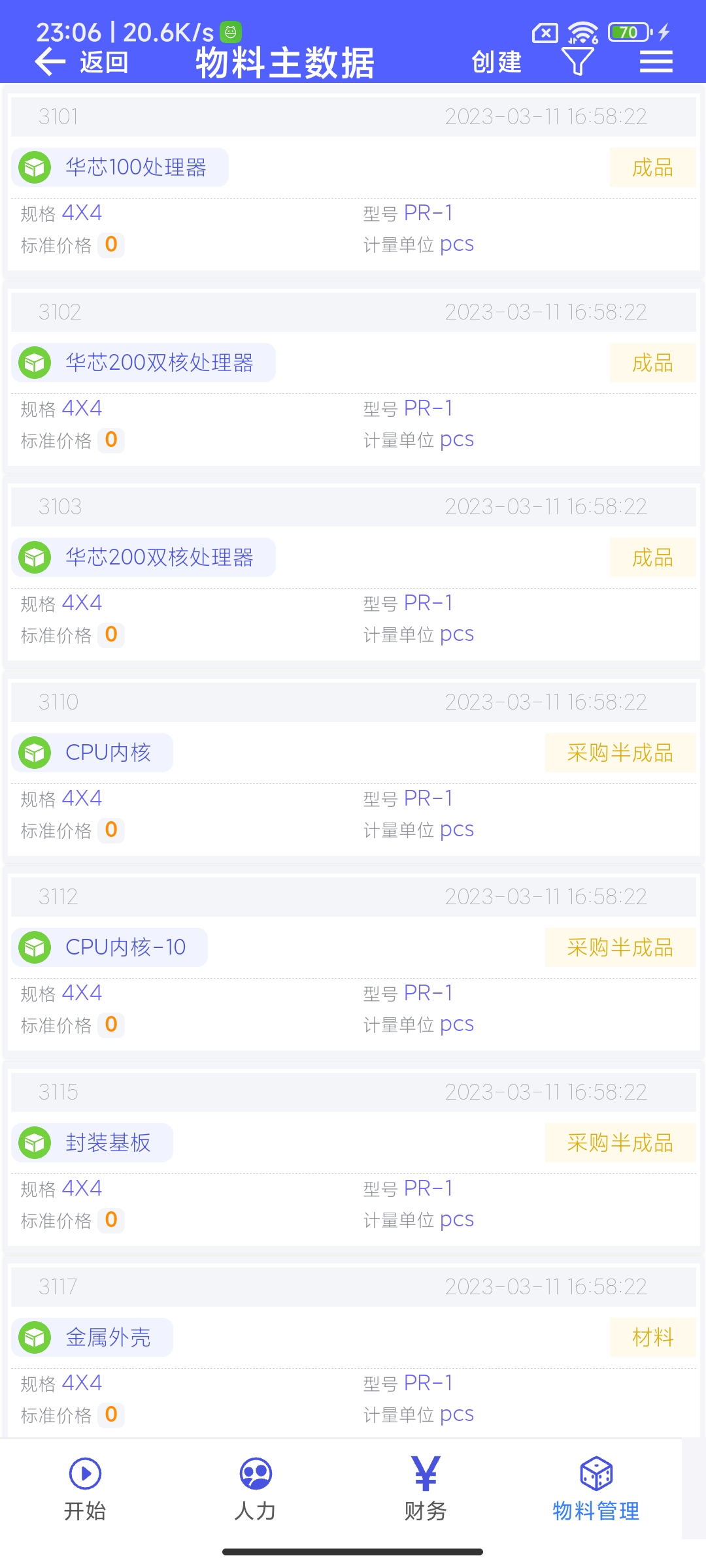Select the CPU内核 material name

click(x=108, y=753)
